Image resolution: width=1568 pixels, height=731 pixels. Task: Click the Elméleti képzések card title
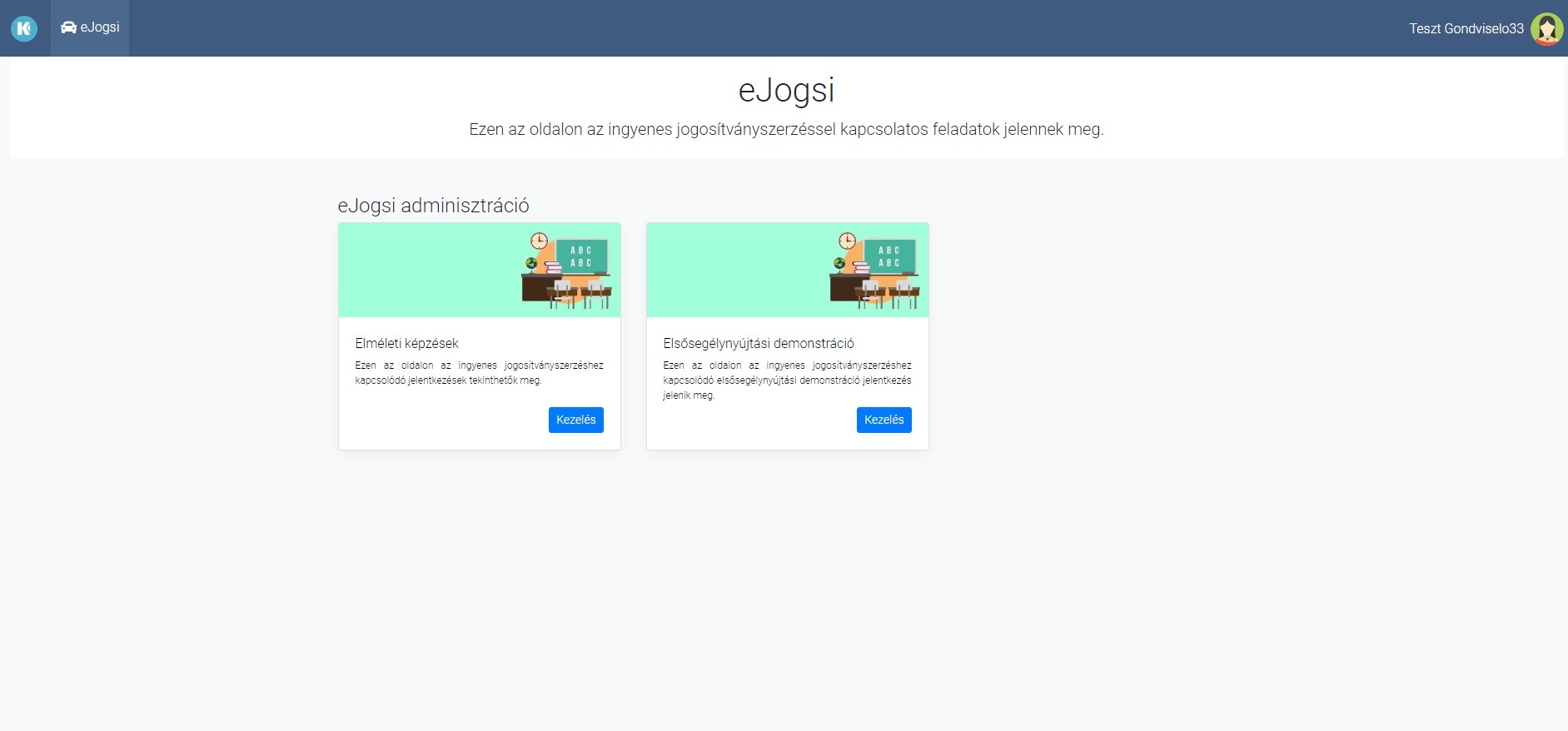point(406,343)
